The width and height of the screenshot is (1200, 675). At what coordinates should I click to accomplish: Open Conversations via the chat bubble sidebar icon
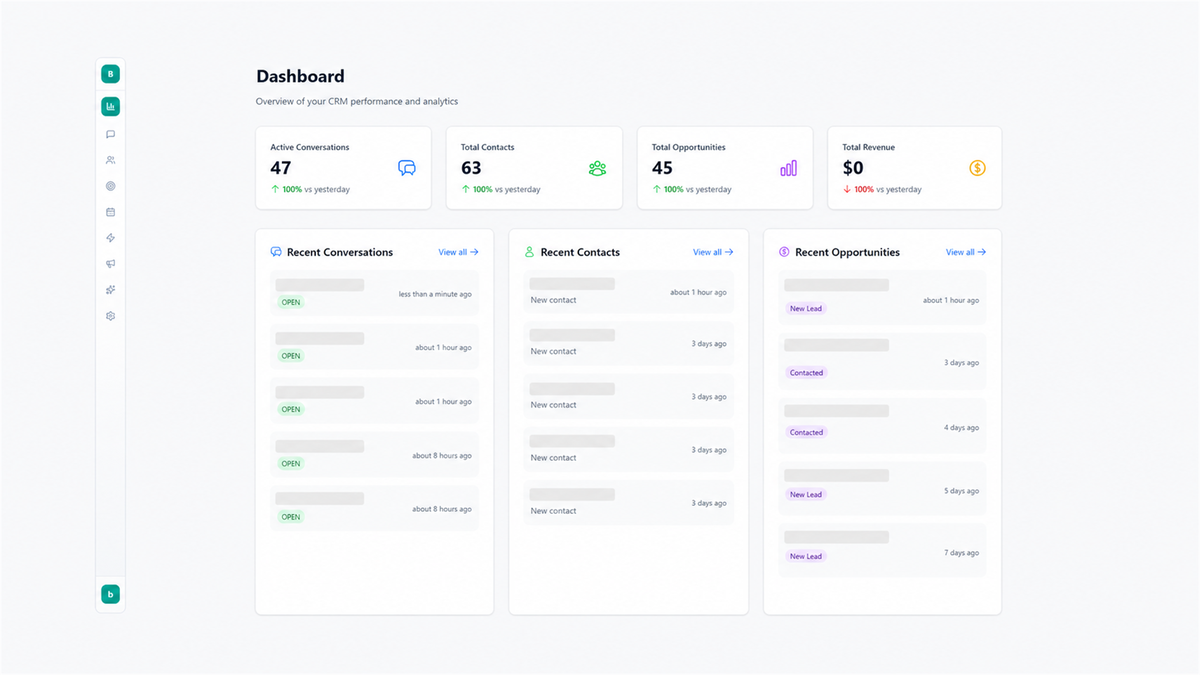click(x=110, y=134)
